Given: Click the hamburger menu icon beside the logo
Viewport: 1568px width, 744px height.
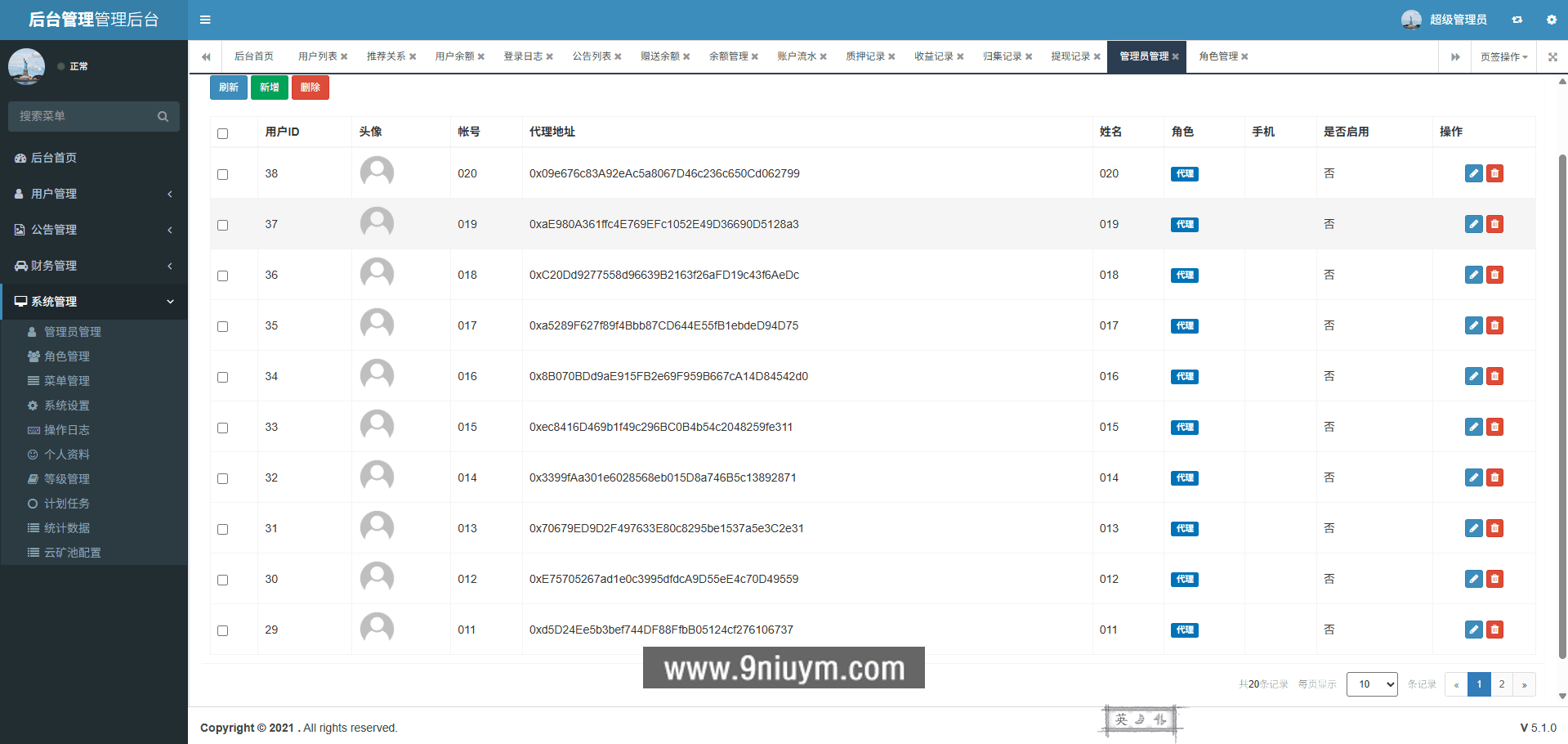Looking at the screenshot, I should pos(205,19).
